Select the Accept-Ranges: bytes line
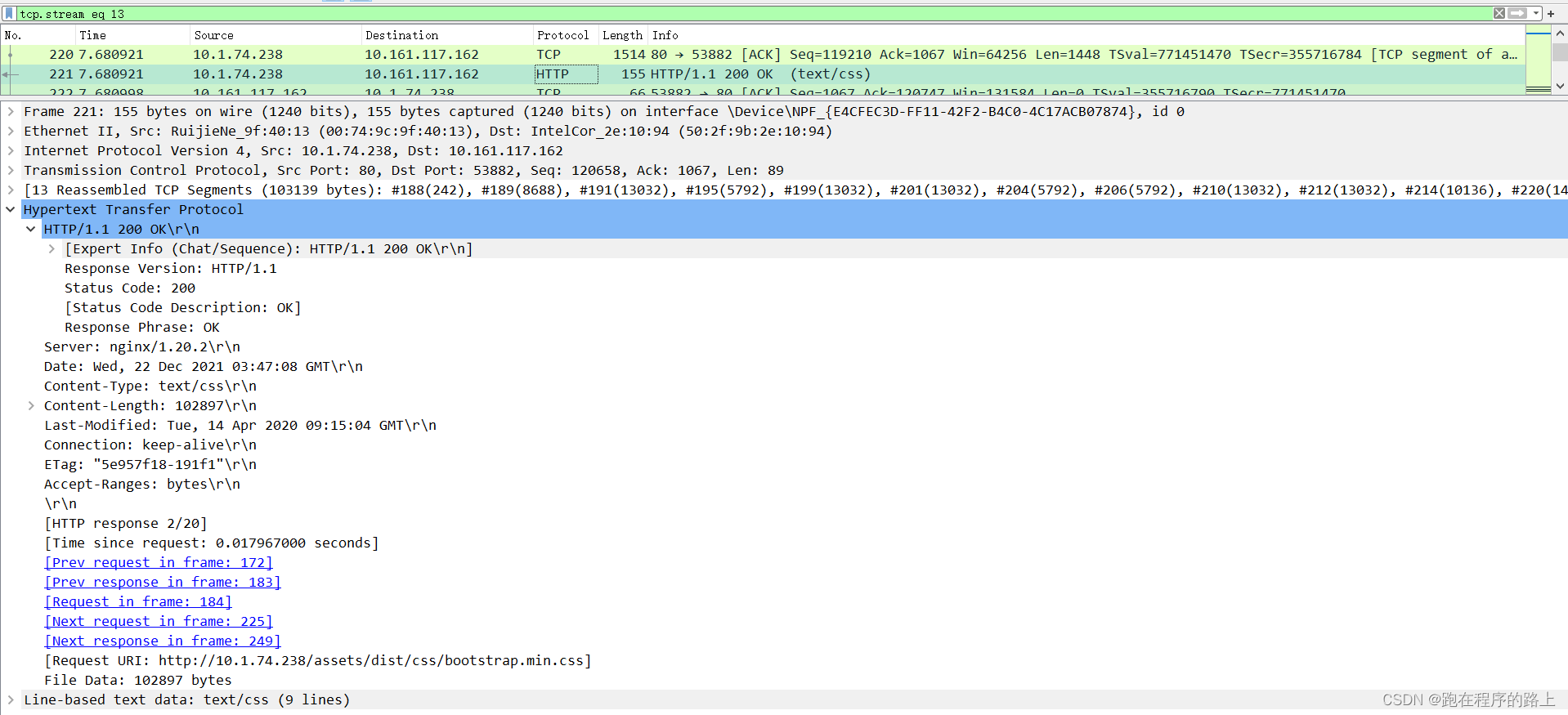Image resolution: width=1568 pixels, height=715 pixels. 142,485
